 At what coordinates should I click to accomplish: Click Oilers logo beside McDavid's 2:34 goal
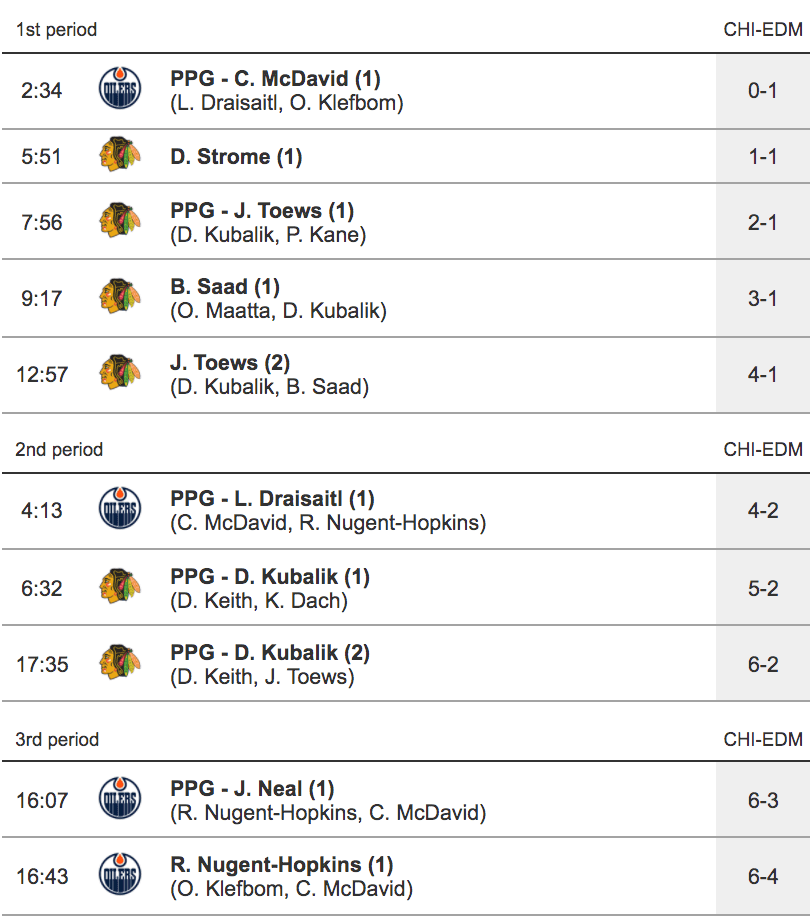[x=120, y=90]
